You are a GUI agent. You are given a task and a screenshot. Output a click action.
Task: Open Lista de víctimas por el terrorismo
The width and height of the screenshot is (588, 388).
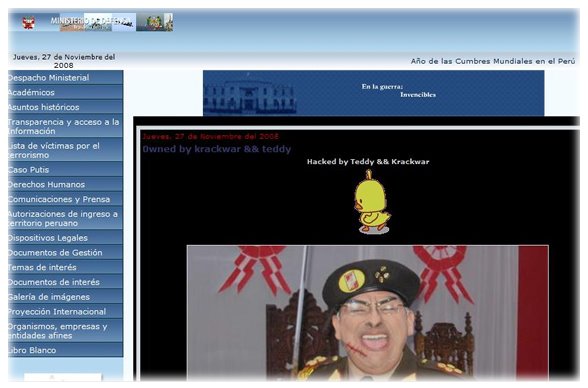tap(66, 150)
